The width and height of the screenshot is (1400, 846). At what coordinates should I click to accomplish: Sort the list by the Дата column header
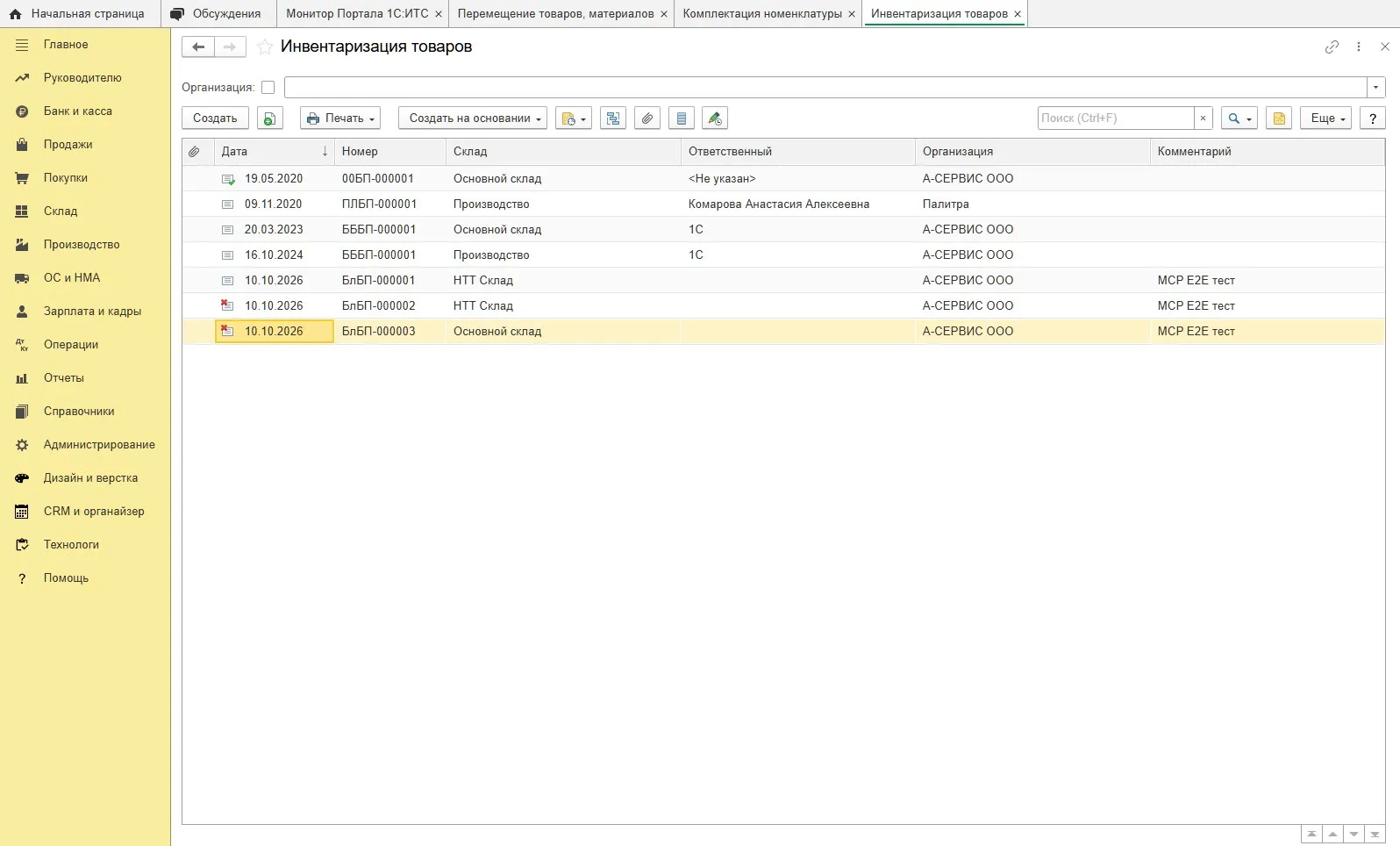point(275,152)
